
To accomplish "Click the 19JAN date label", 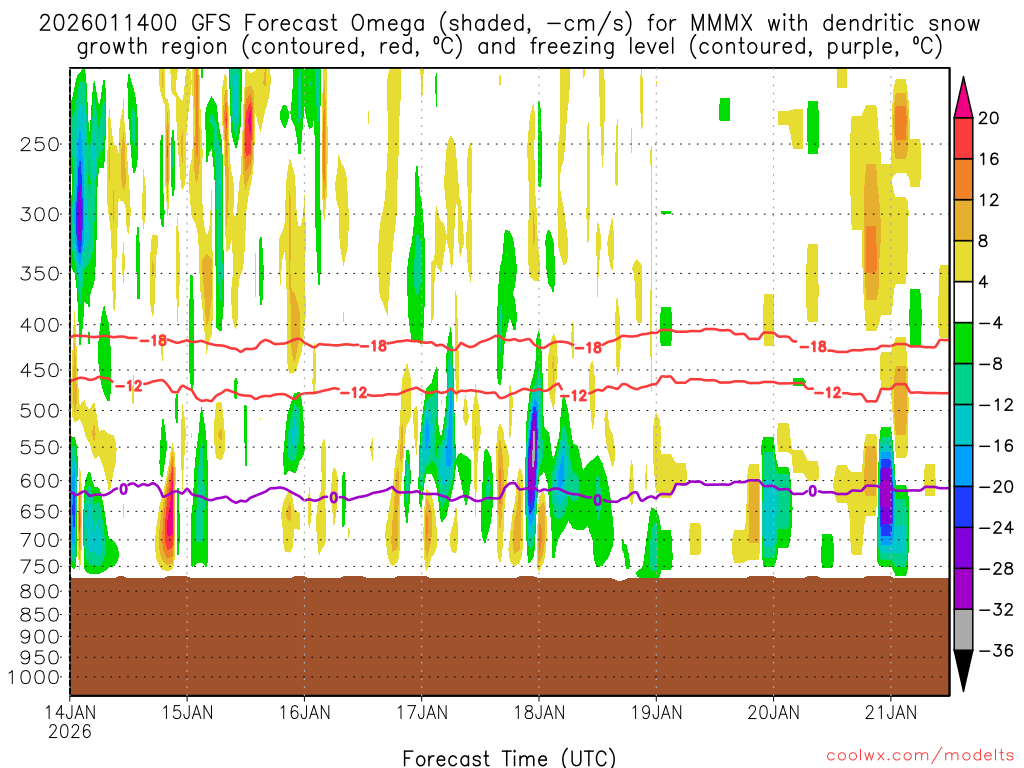I will click(x=656, y=712).
